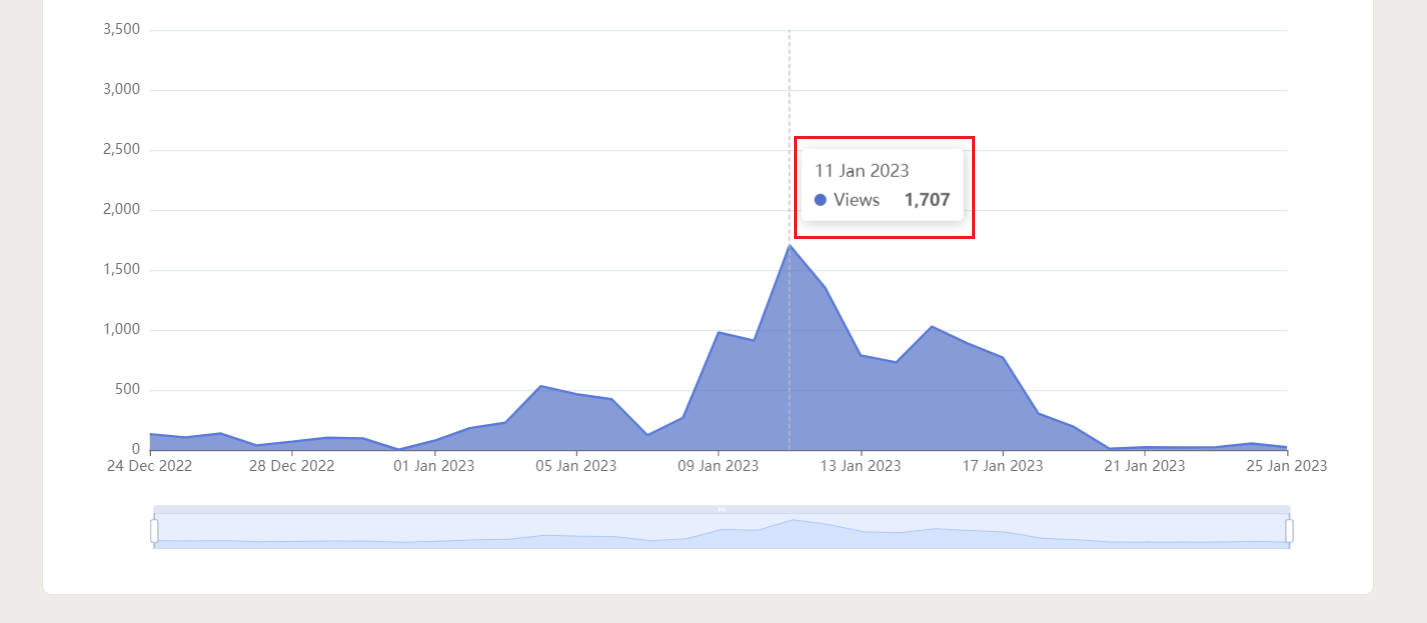Click the 'Views' label in tooltip

pyautogui.click(x=856, y=200)
